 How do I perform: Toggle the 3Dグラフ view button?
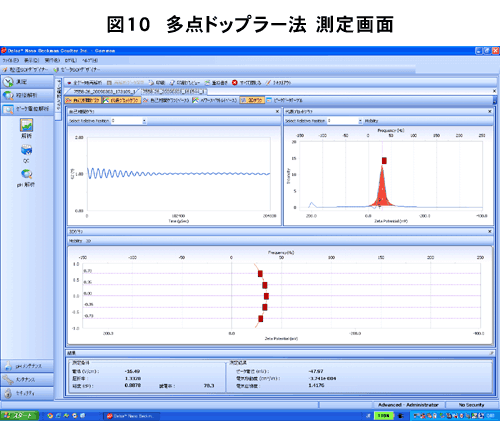[252, 100]
